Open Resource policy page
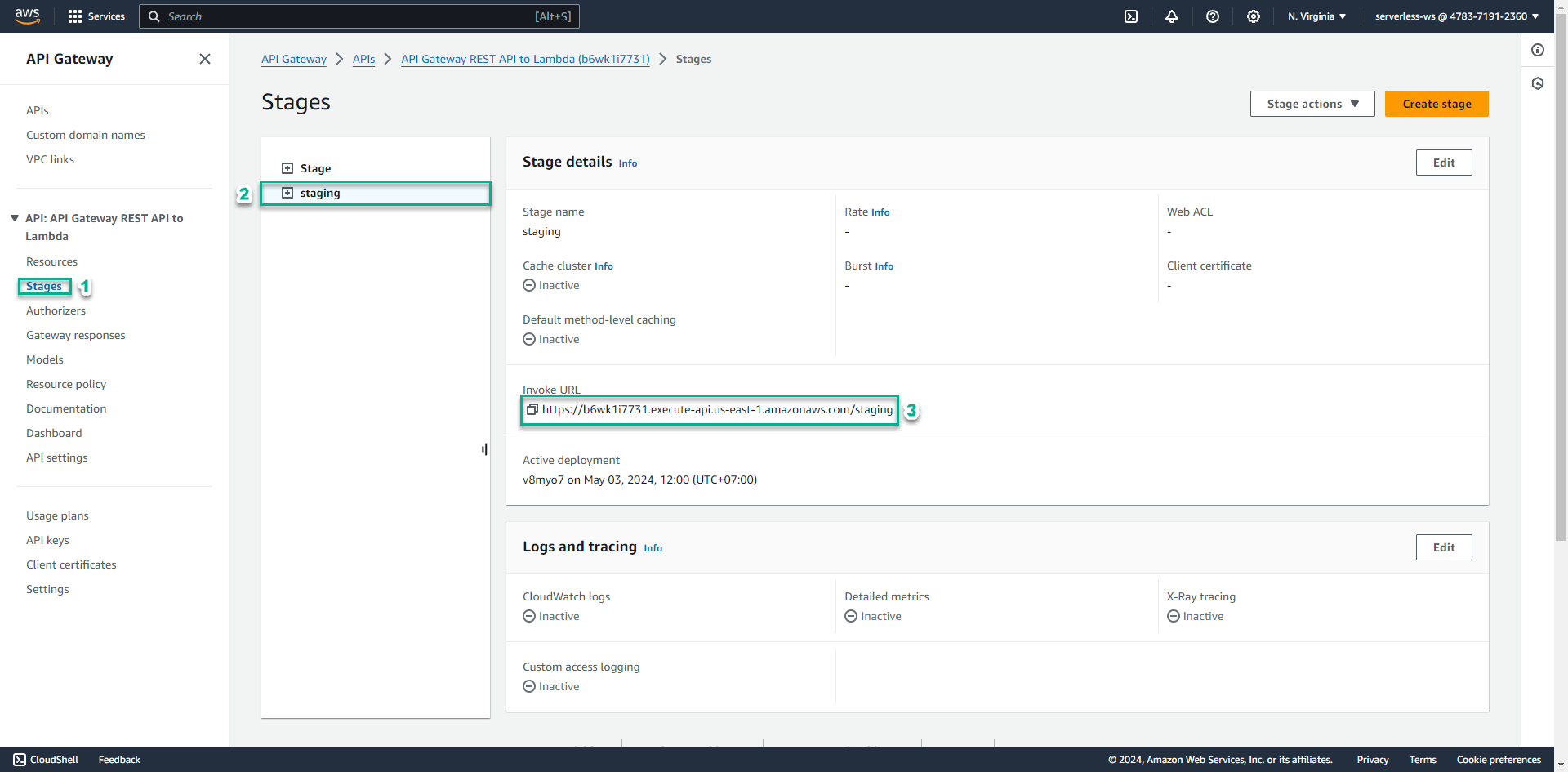Viewport: 1568px width, 772px height. tap(66, 384)
